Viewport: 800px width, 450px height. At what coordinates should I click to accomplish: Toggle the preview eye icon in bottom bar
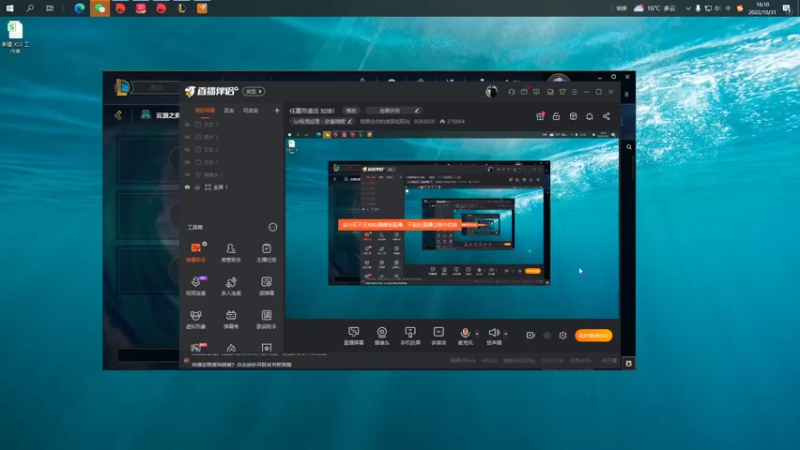(x=547, y=335)
